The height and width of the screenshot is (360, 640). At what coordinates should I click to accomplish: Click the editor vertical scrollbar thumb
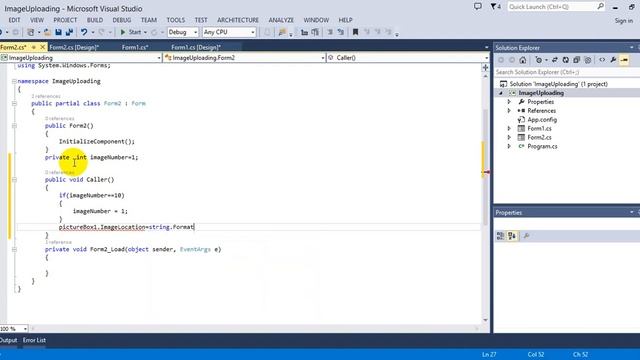tap(485, 167)
